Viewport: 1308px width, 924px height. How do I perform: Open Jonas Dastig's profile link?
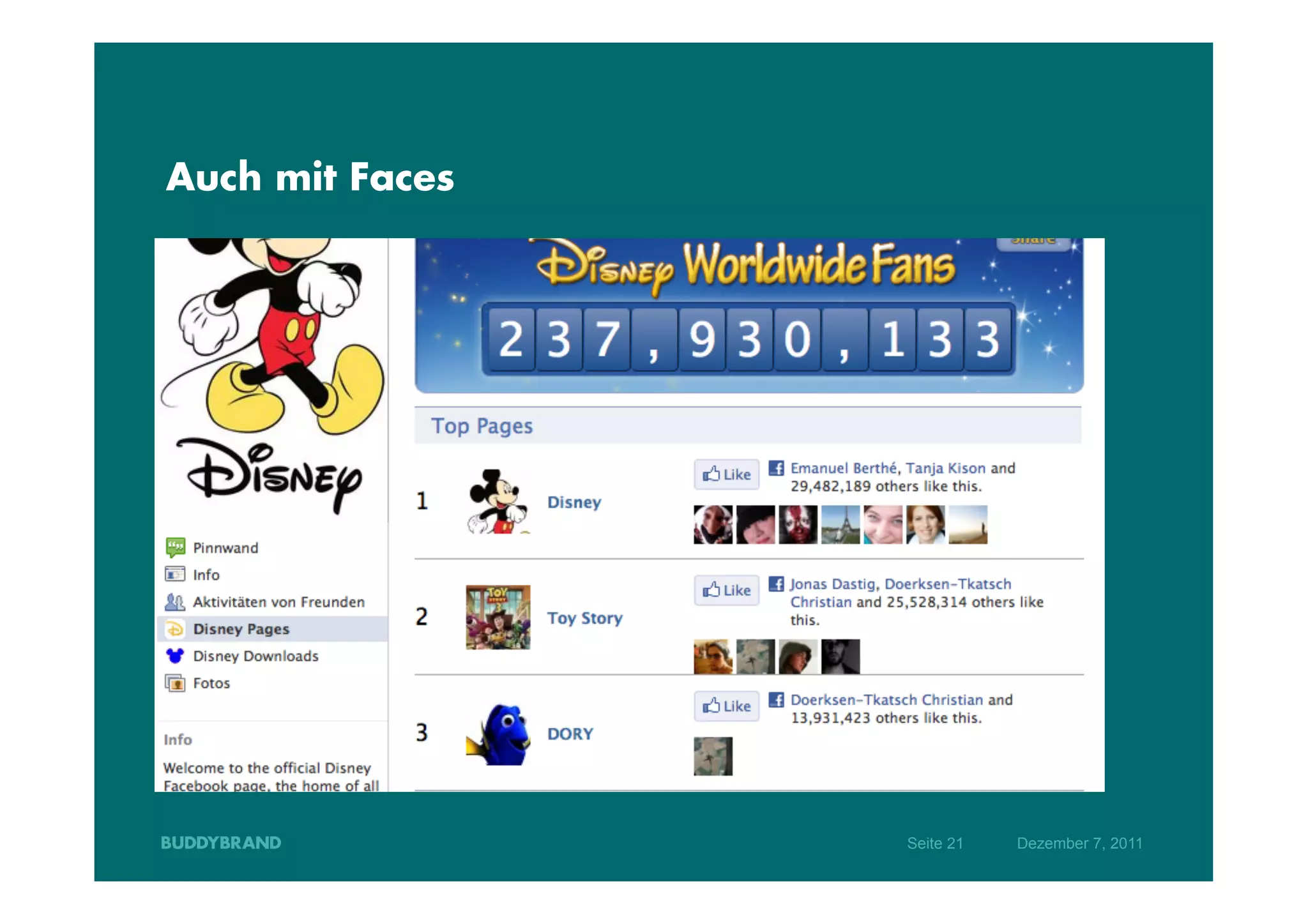tap(833, 584)
